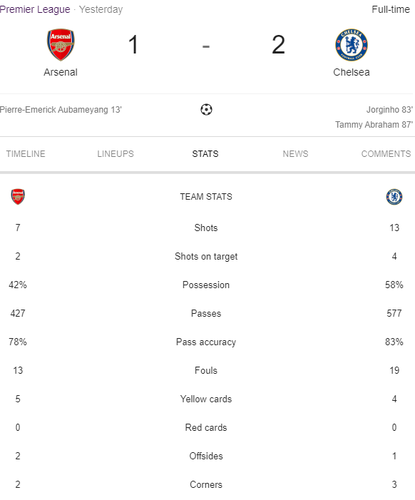This screenshot has width=415, height=500.
Task: Click the large Chelsea crest logo
Action: (351, 45)
